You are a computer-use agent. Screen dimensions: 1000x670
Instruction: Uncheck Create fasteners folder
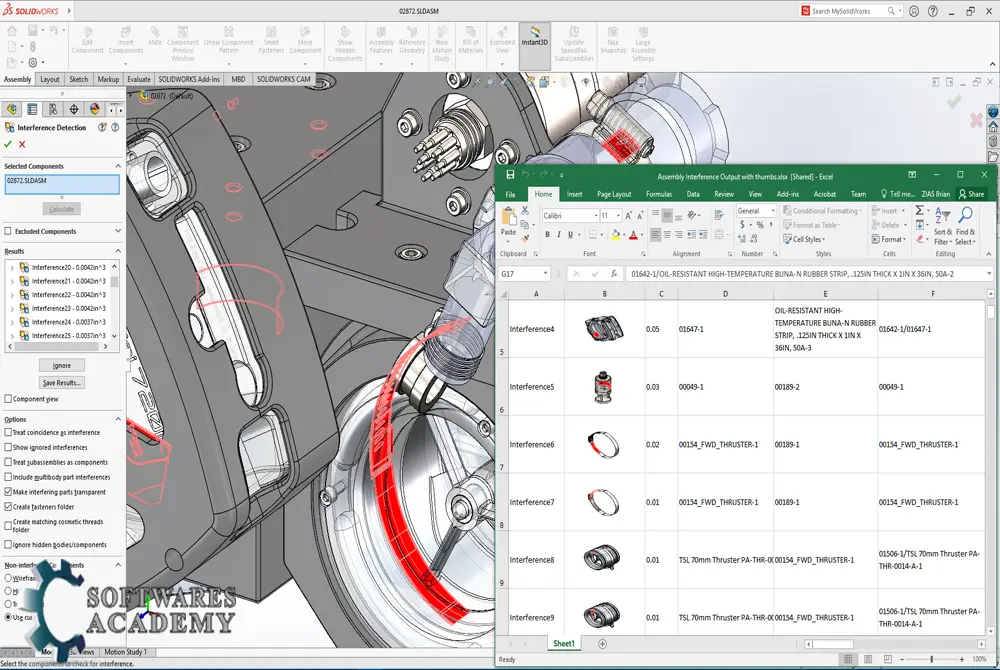pos(8,507)
